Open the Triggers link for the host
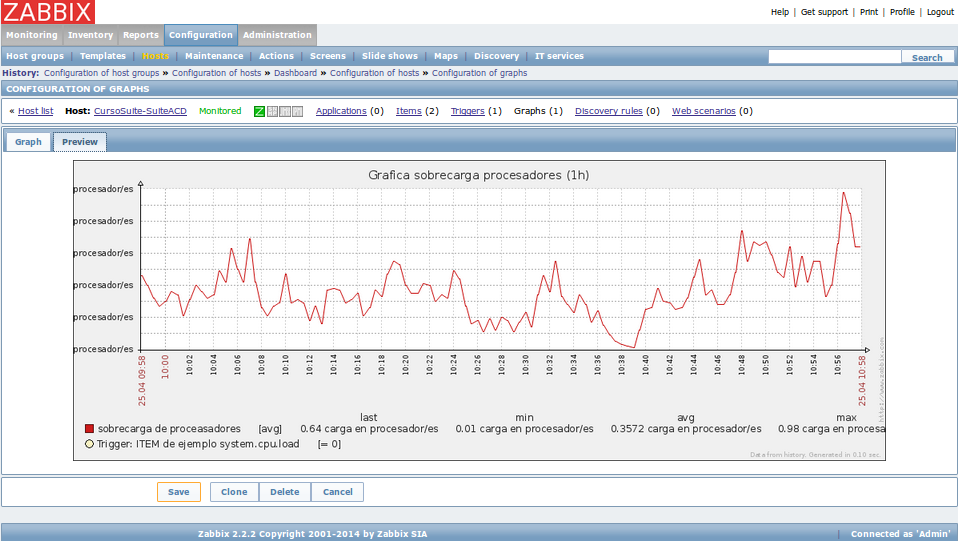 [x=467, y=111]
